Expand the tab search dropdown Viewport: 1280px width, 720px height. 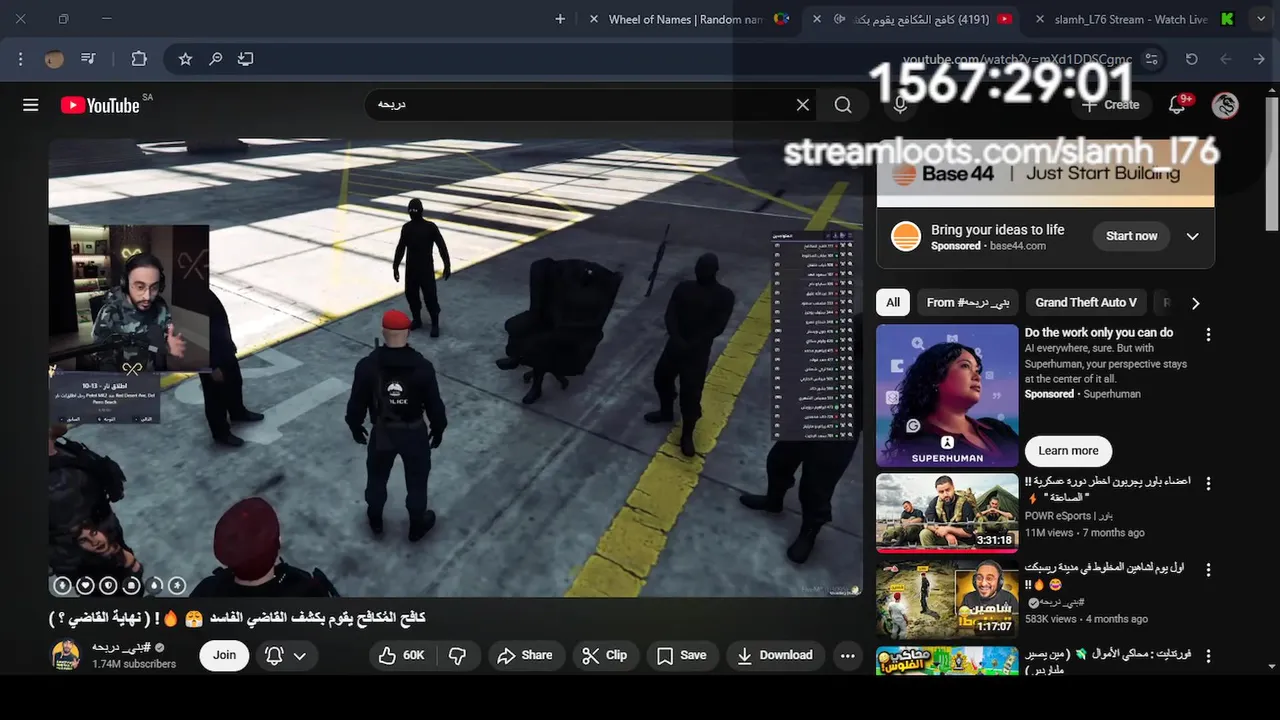(x=1260, y=19)
